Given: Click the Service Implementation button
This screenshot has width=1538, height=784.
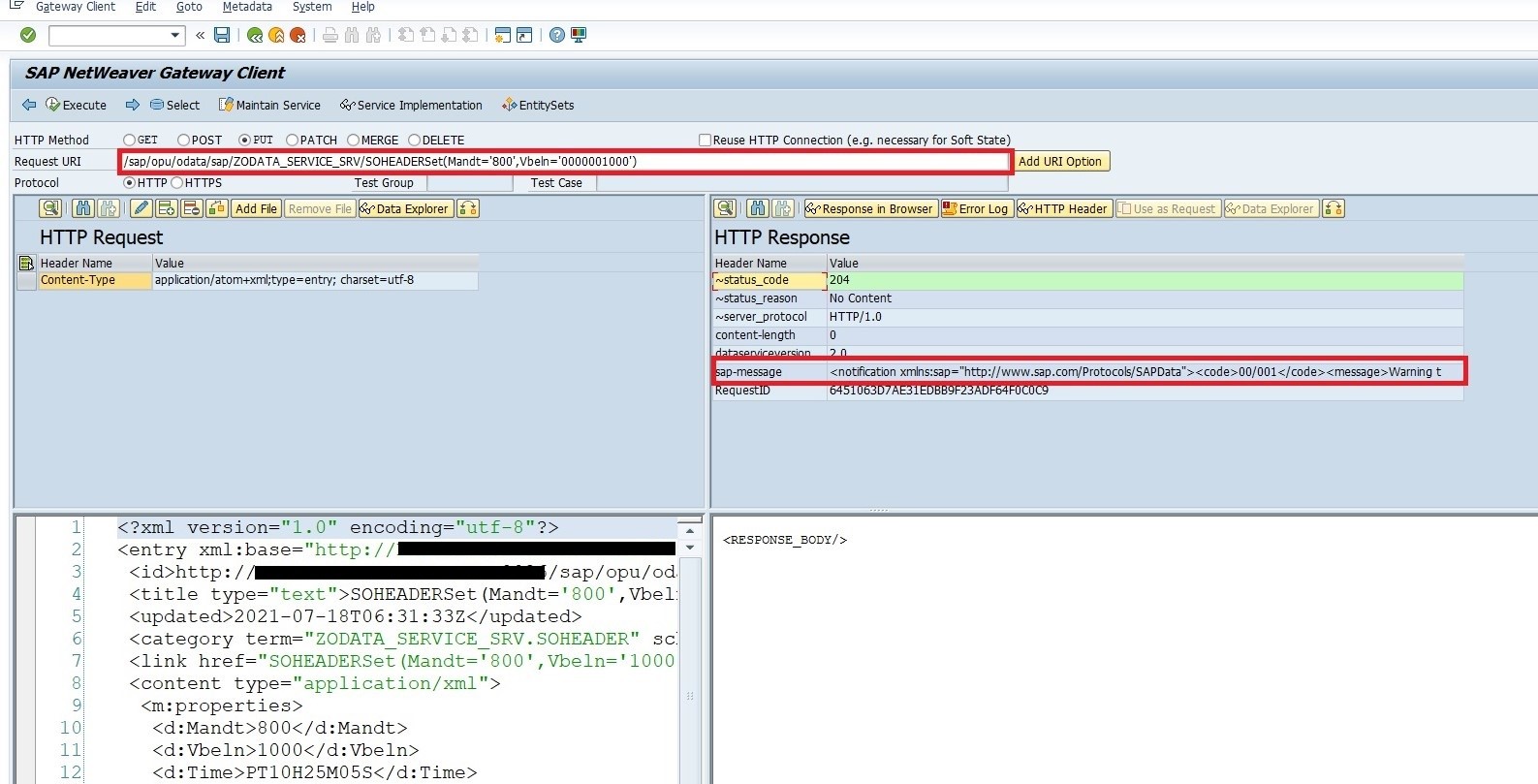Looking at the screenshot, I should click(x=411, y=105).
